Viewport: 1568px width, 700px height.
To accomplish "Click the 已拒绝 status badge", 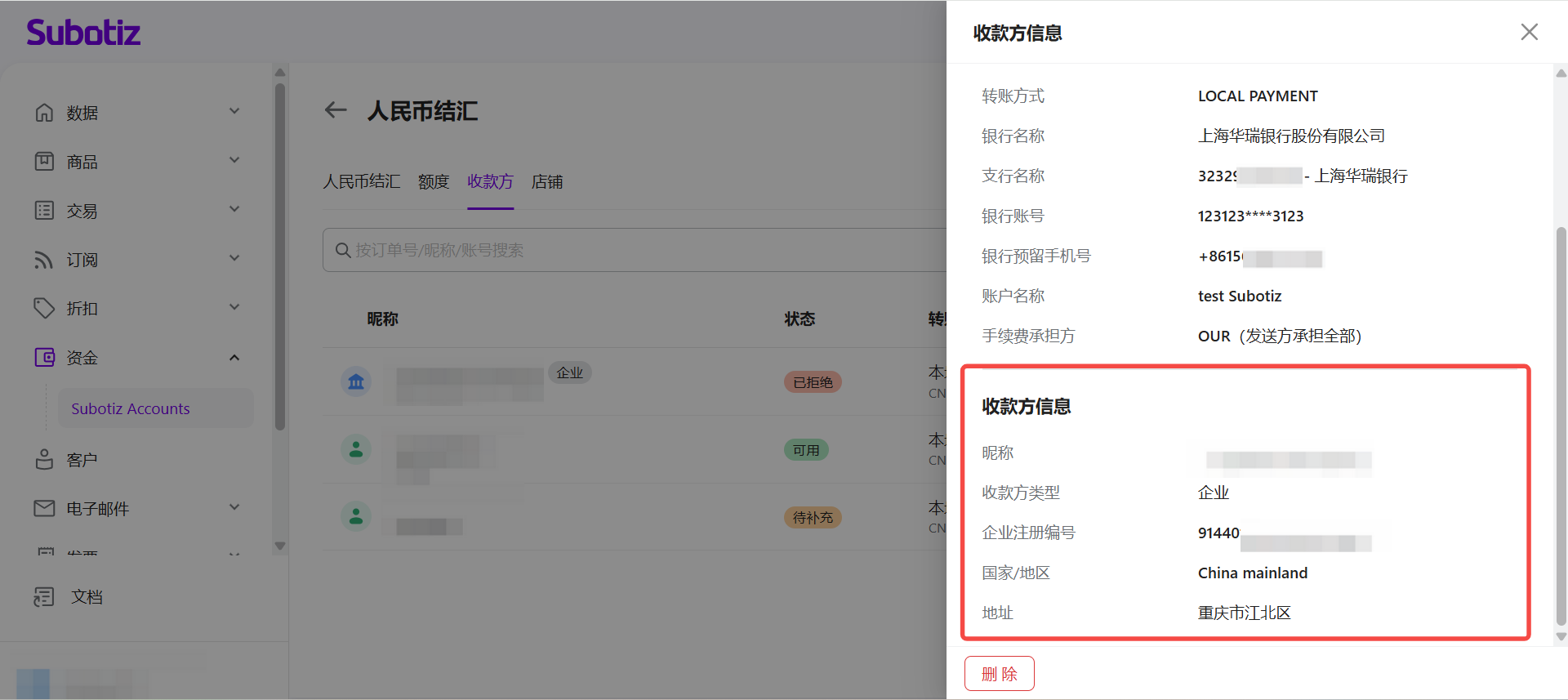I will (813, 382).
